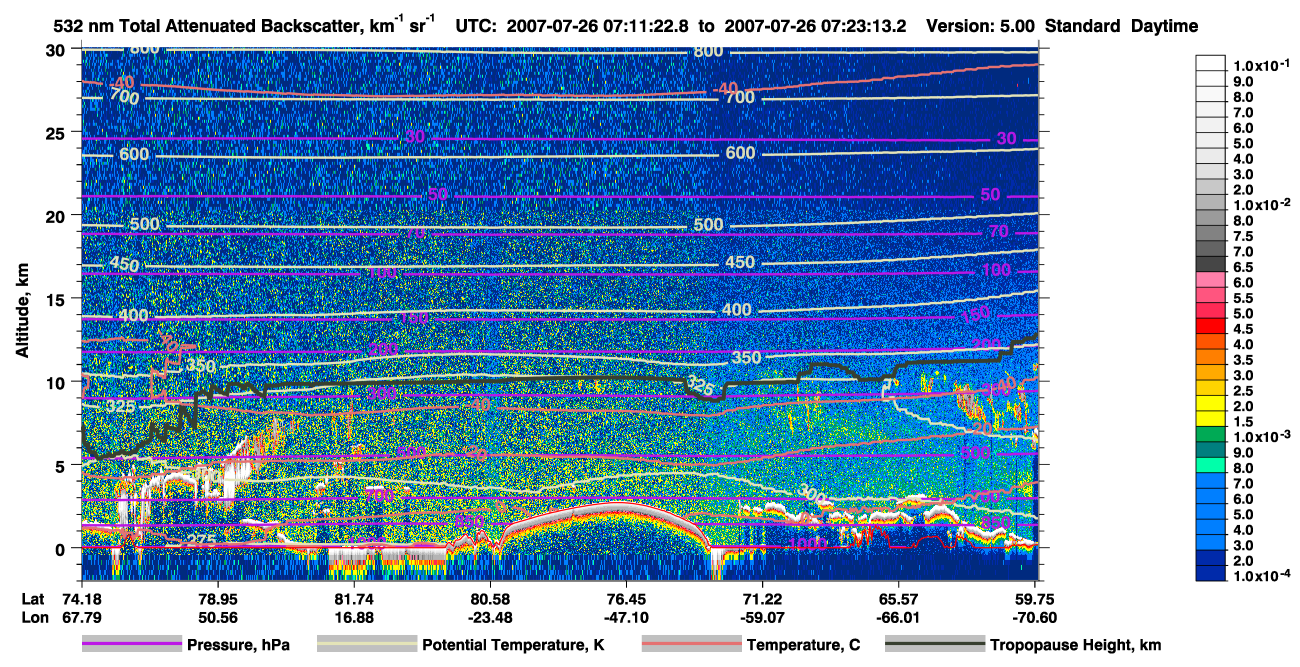
Task: Click the Lat 80.58 axis tick label
Action: [x=490, y=597]
